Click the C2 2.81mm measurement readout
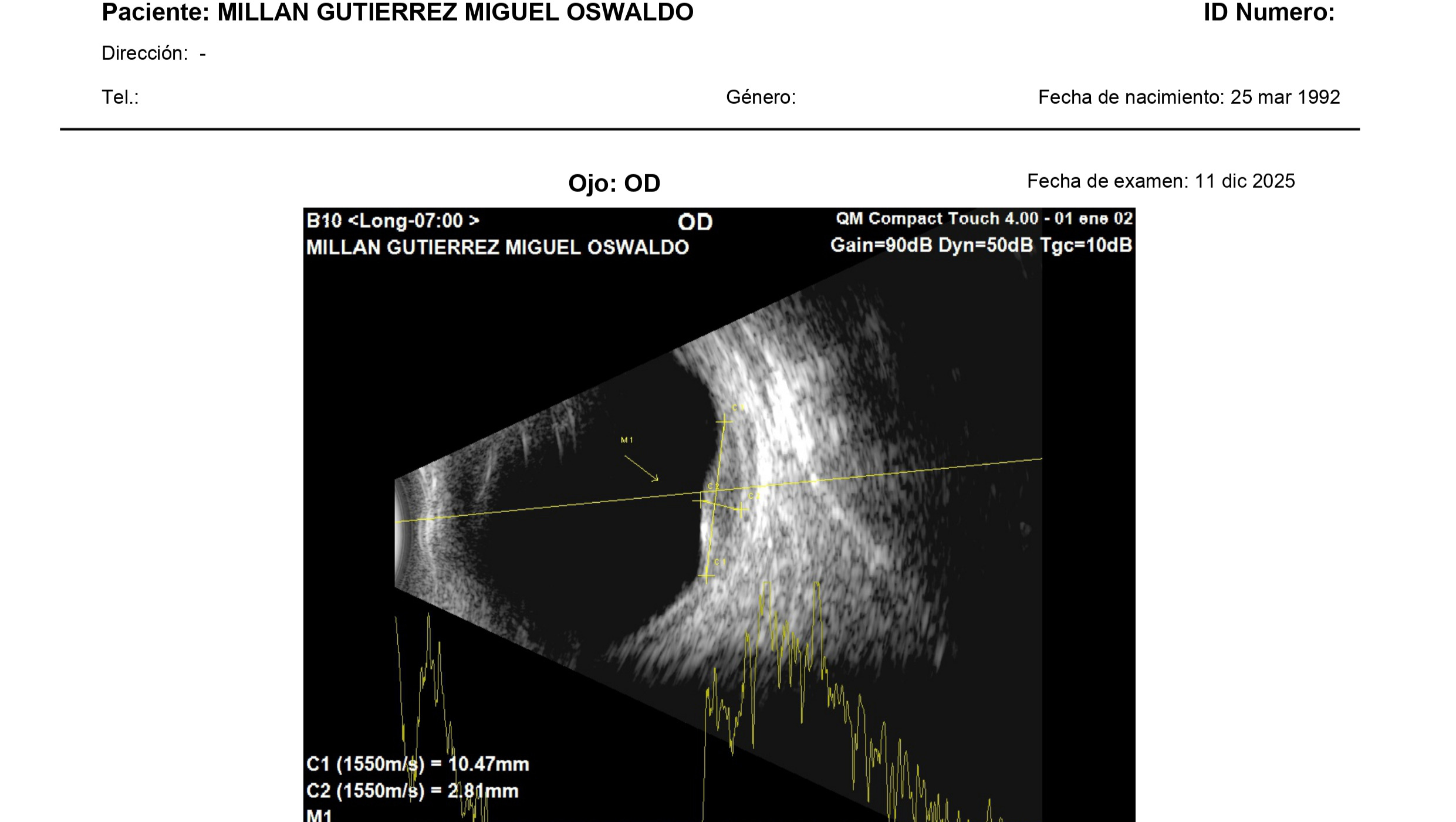This screenshot has height=822, width=1456. click(412, 791)
